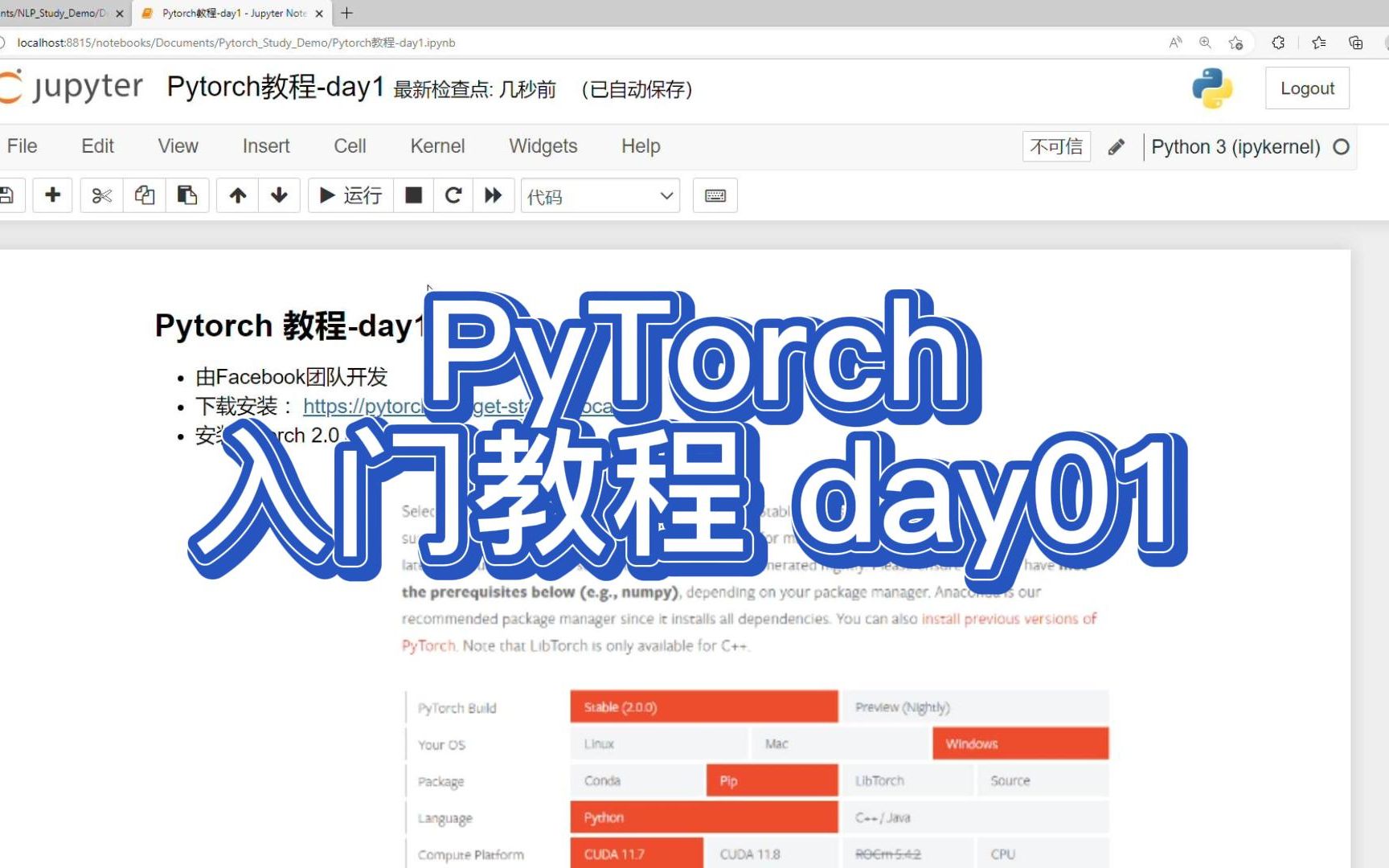Click the pencil edit icon beside 不可信

(1116, 147)
